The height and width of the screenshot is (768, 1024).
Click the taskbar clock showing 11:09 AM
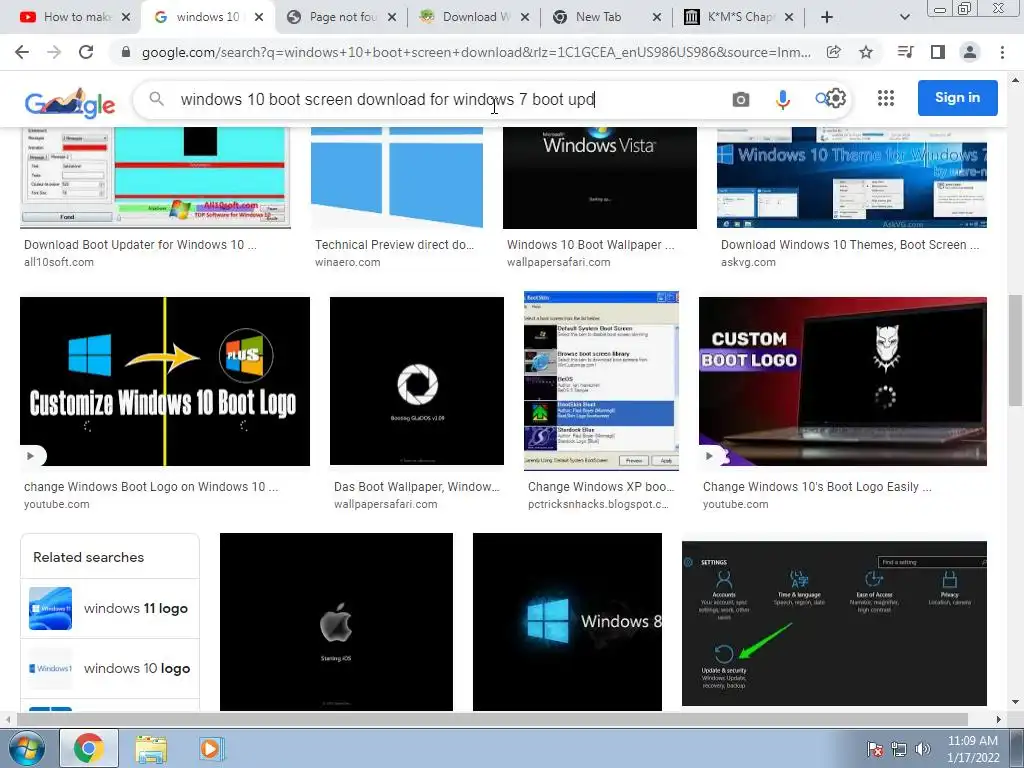tap(973, 749)
